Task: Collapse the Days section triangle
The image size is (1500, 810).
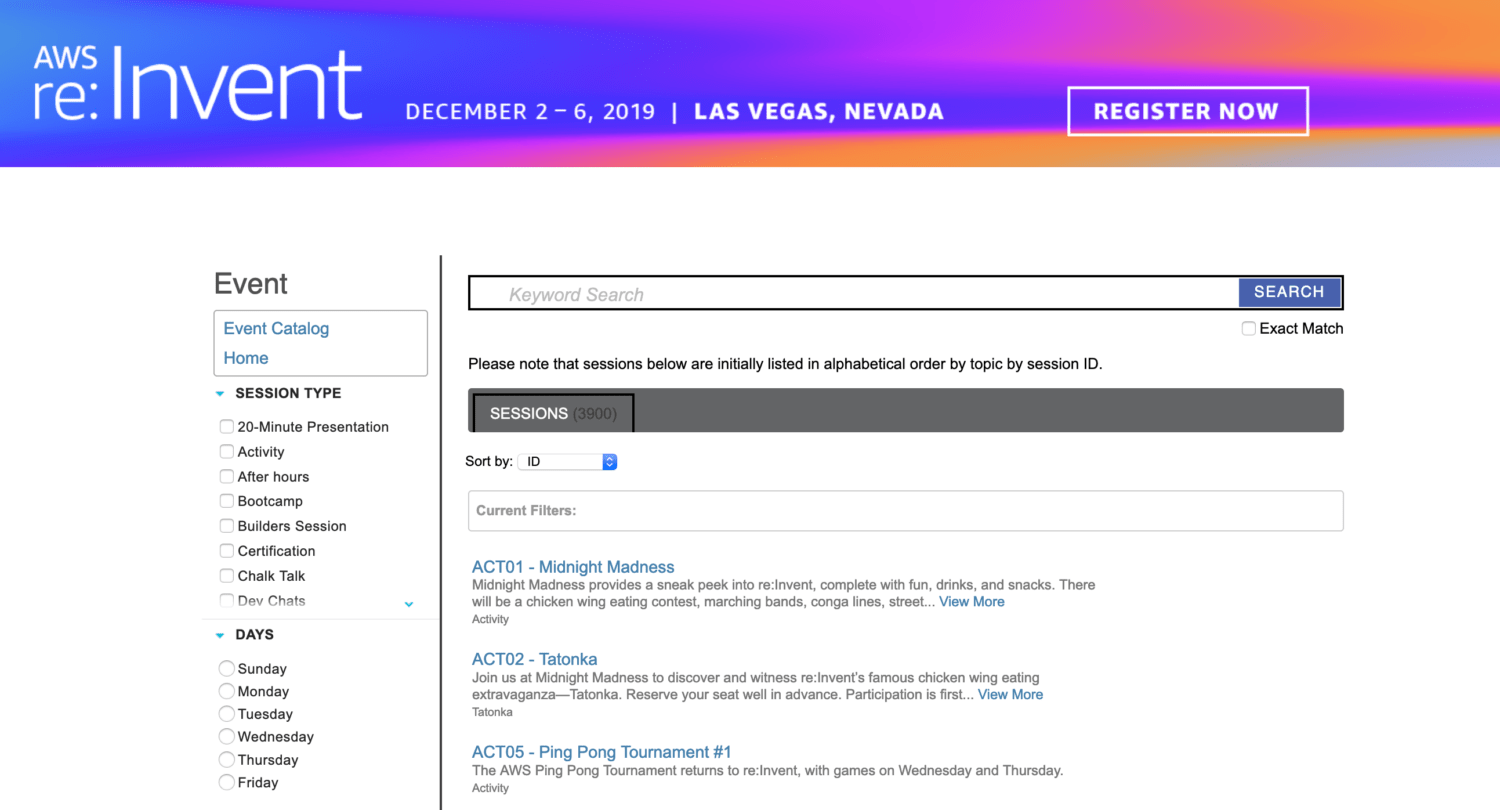Action: [x=220, y=635]
